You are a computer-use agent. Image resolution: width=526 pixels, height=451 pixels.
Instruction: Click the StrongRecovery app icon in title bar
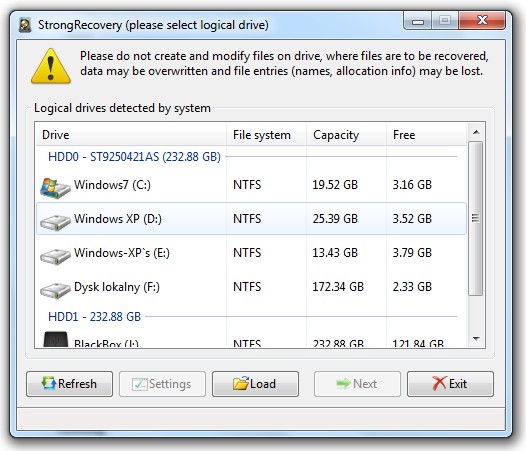pos(25,26)
